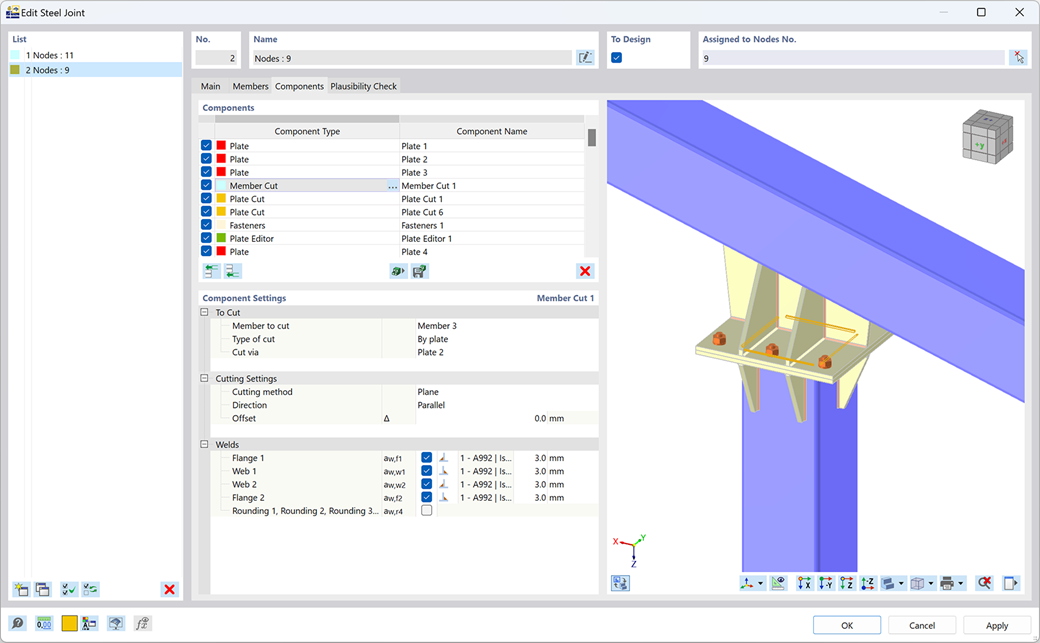Click the save component icon below Components list

click(x=419, y=270)
